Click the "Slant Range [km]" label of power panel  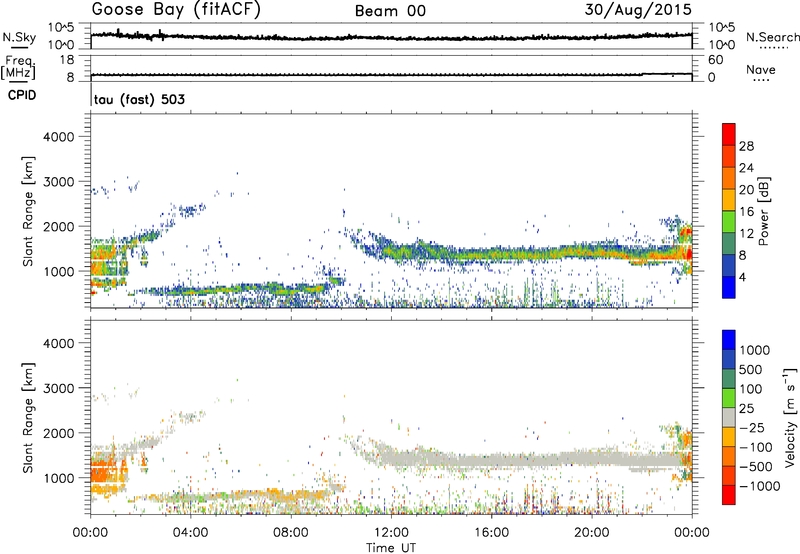(x=28, y=211)
